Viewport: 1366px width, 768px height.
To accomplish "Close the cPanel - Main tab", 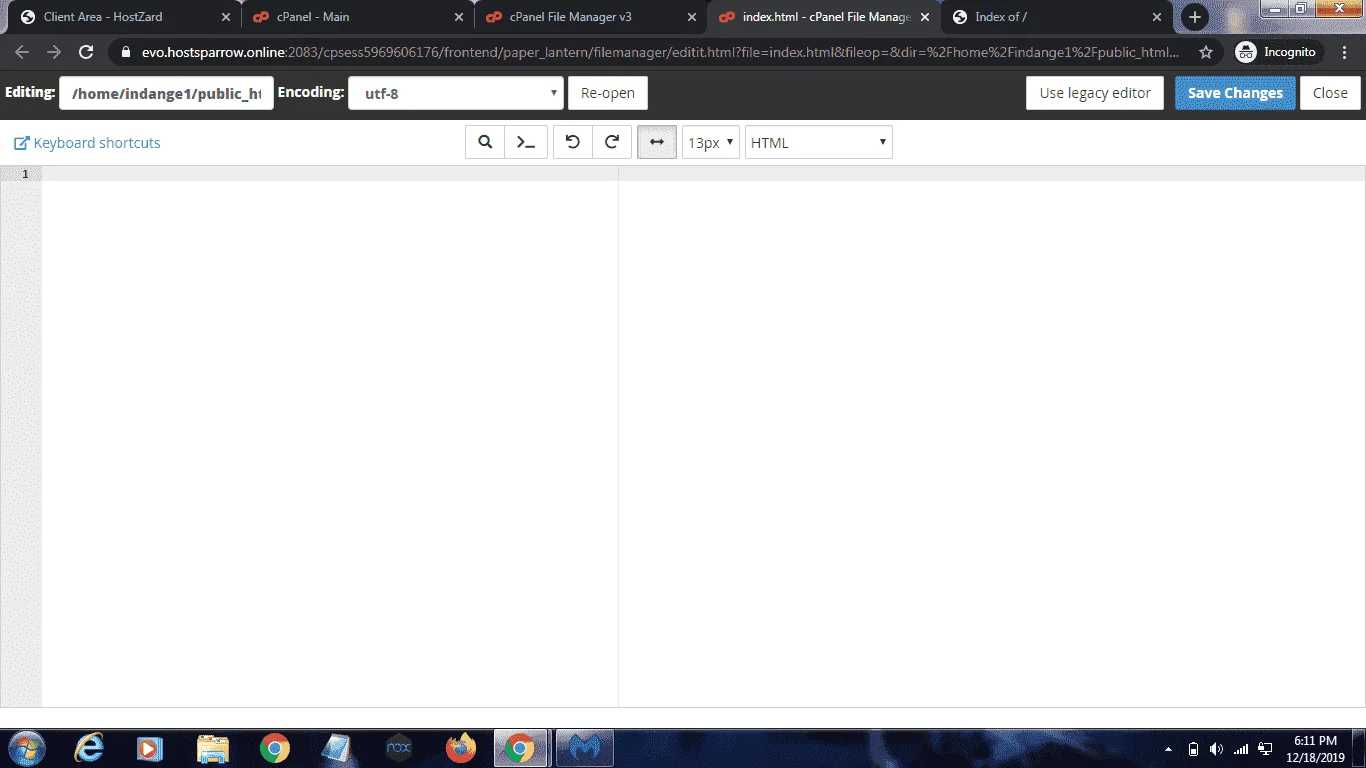I will 458,17.
